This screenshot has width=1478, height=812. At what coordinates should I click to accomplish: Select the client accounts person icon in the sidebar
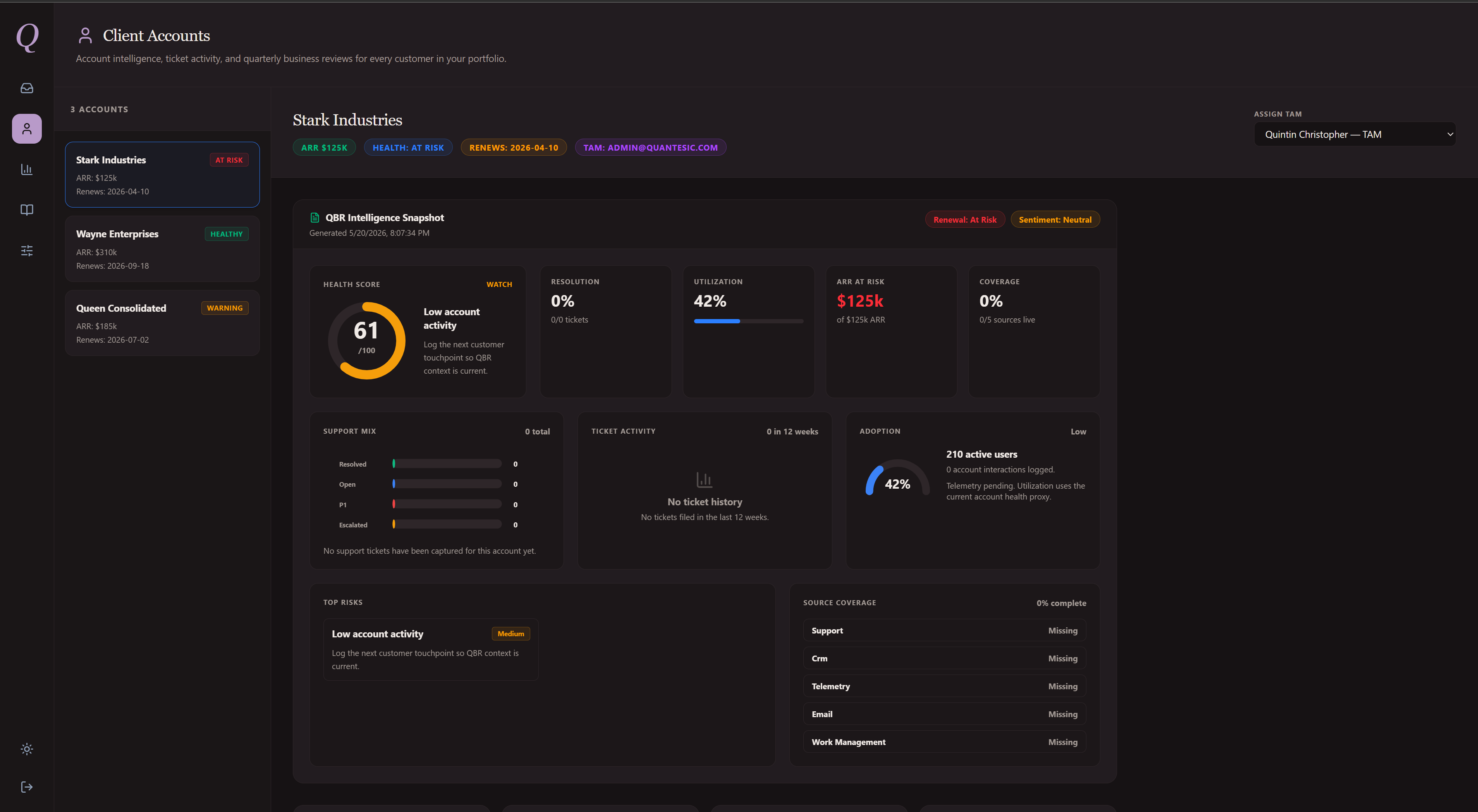27,129
